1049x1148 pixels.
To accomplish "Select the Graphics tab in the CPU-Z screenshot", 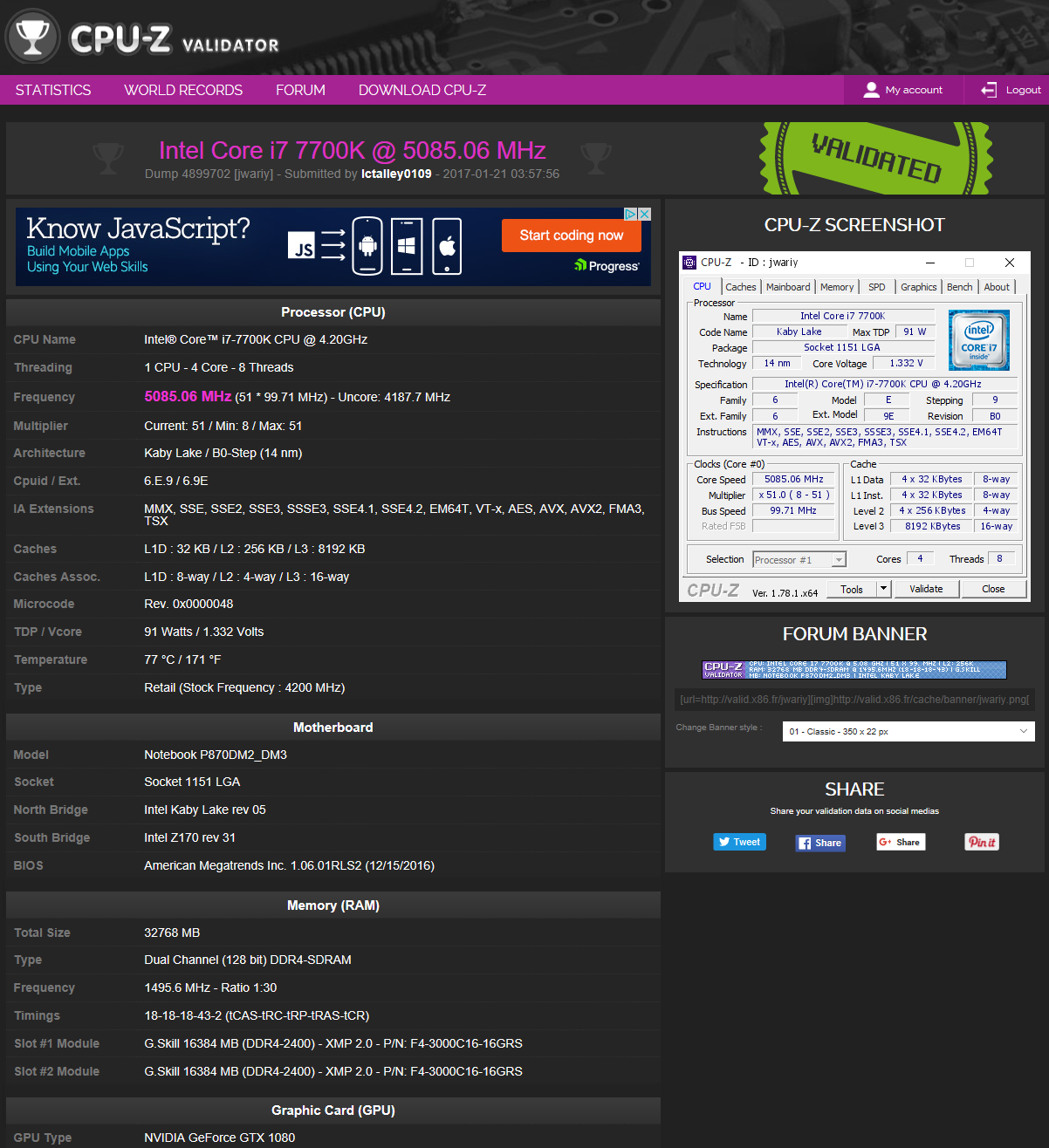I will pyautogui.click(x=919, y=287).
